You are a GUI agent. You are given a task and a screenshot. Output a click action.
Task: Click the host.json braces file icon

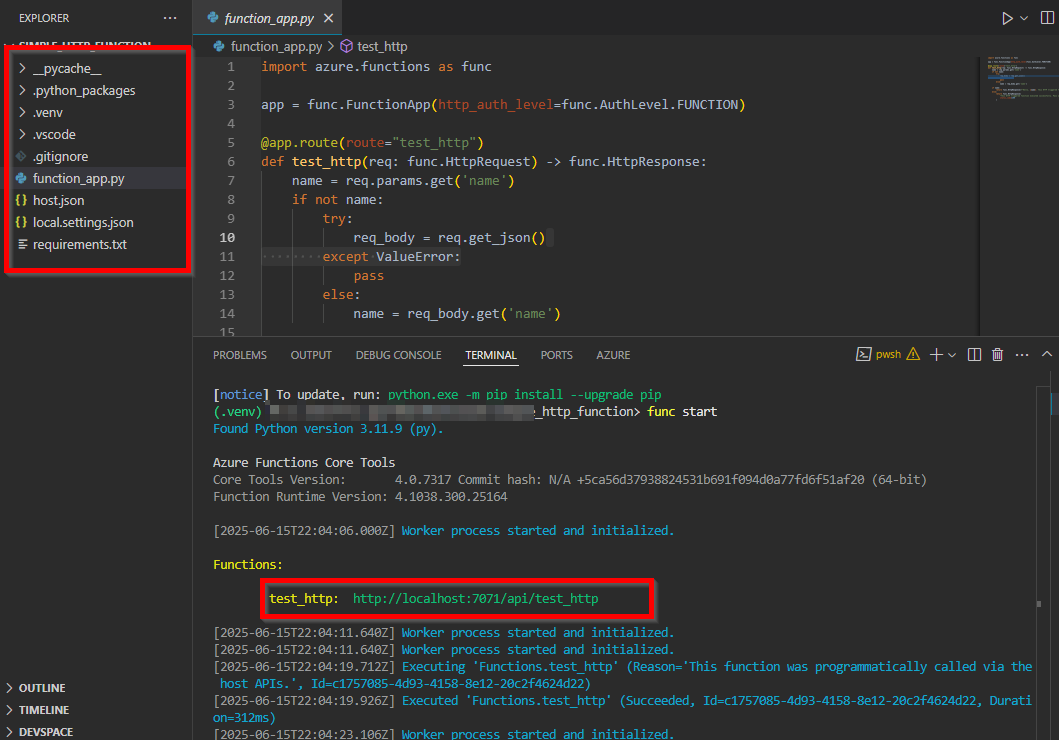22,201
